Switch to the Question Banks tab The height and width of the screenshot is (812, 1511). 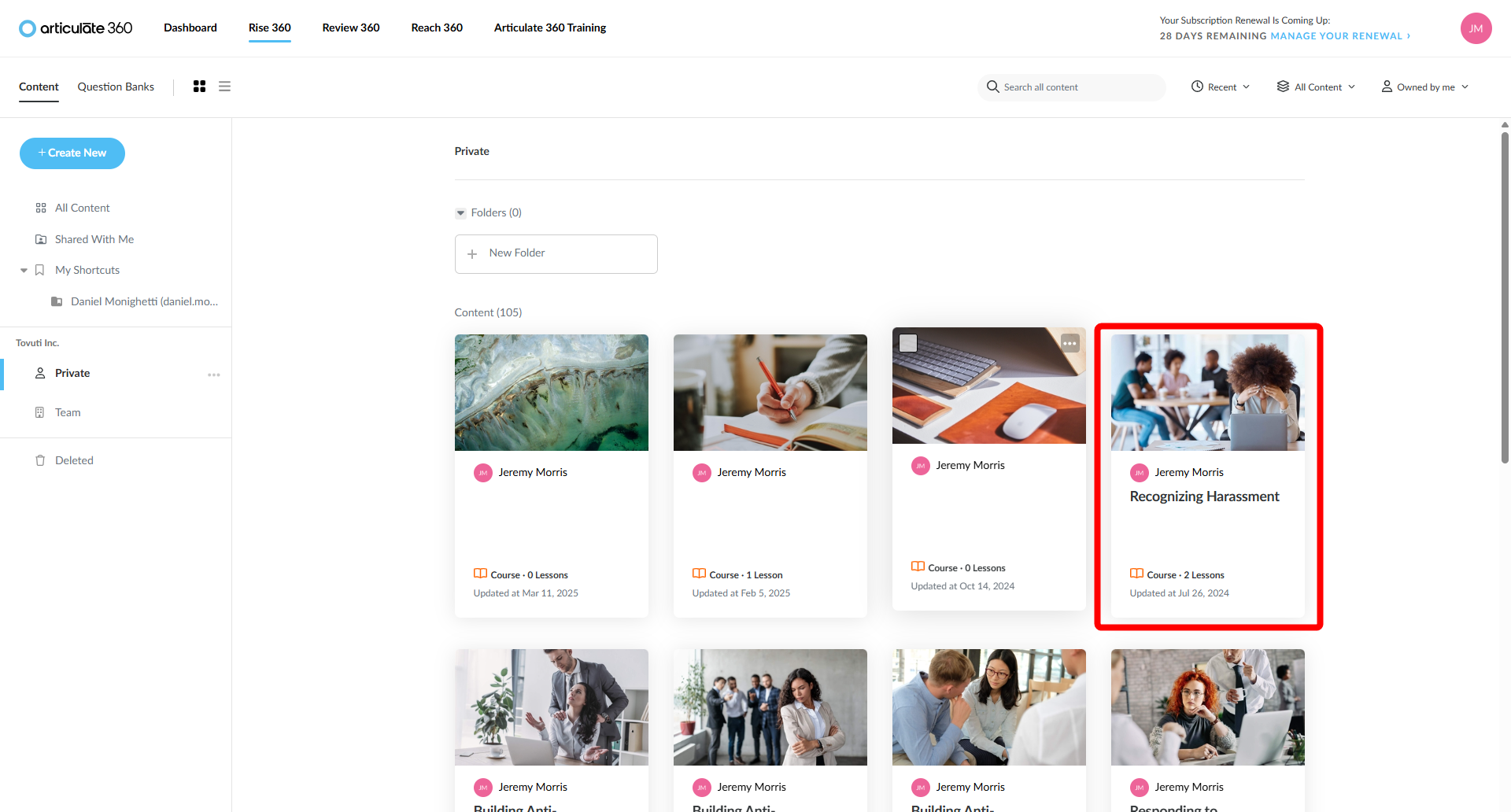[116, 87]
